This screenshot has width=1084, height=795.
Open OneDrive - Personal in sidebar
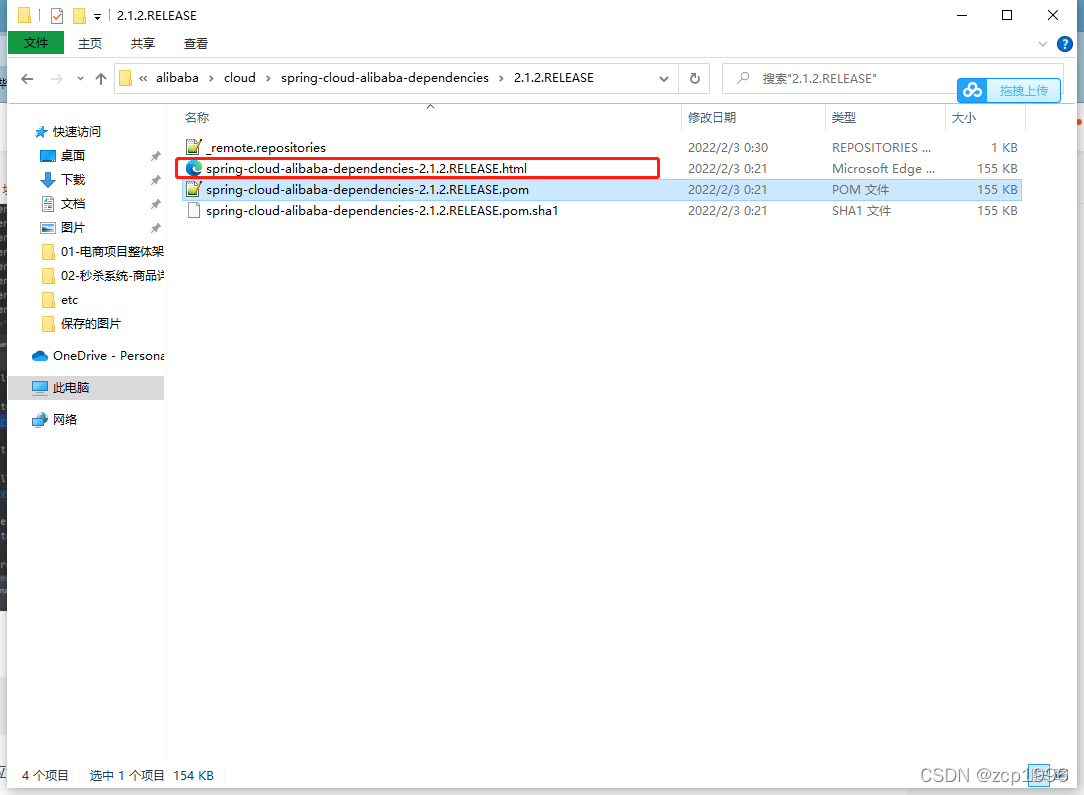tap(109, 355)
